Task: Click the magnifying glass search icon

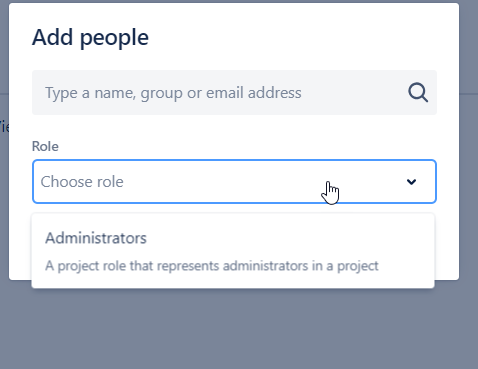Action: [418, 92]
